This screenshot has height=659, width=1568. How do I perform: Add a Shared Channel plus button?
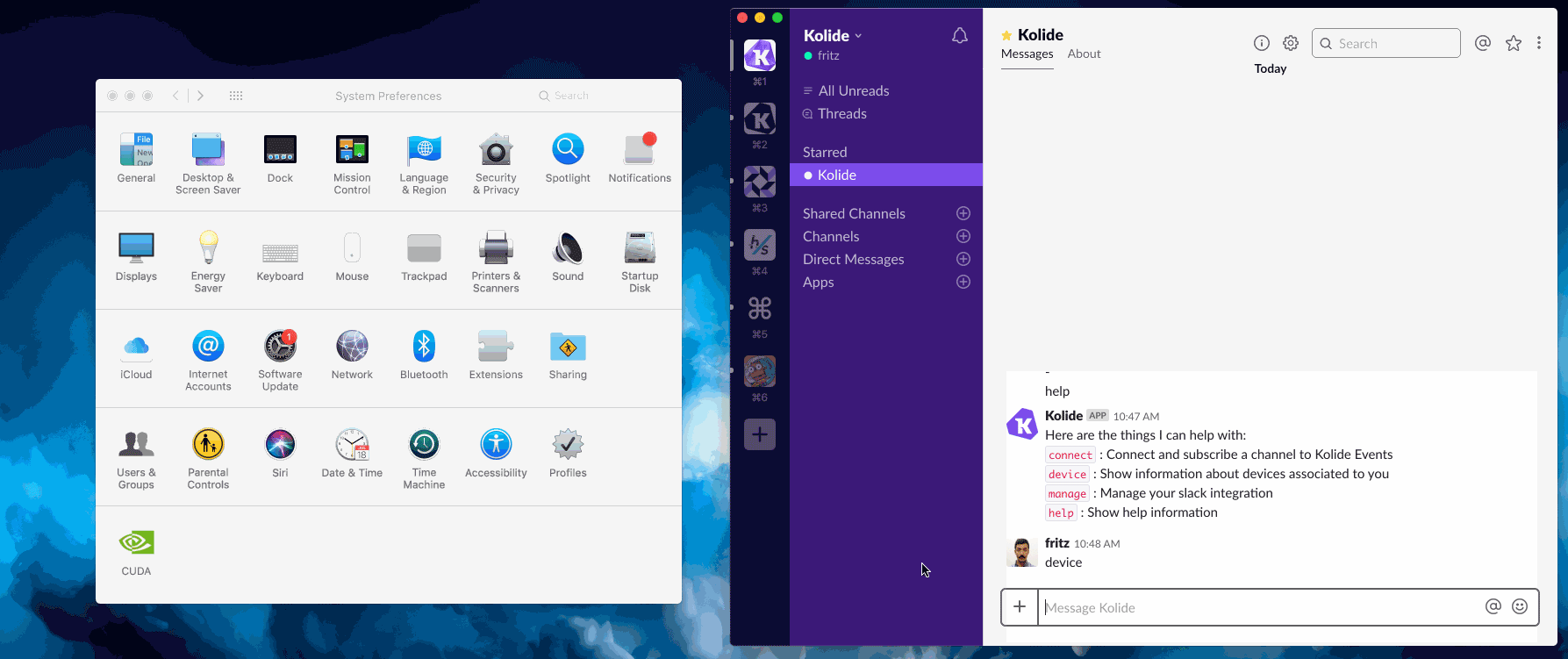(963, 213)
